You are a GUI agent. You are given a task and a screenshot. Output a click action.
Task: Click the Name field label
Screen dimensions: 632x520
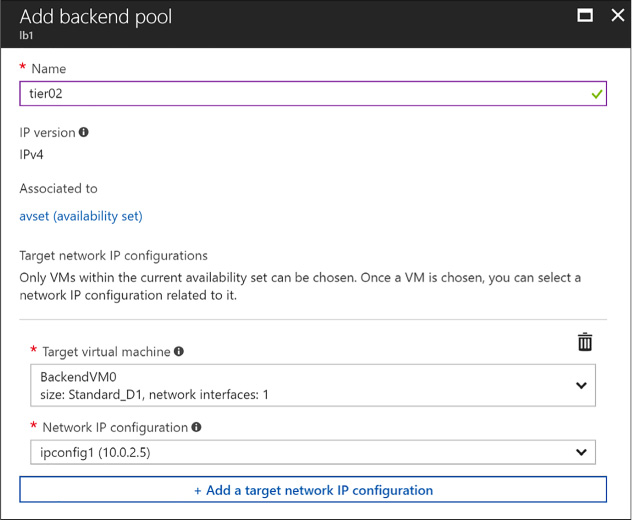tap(49, 69)
